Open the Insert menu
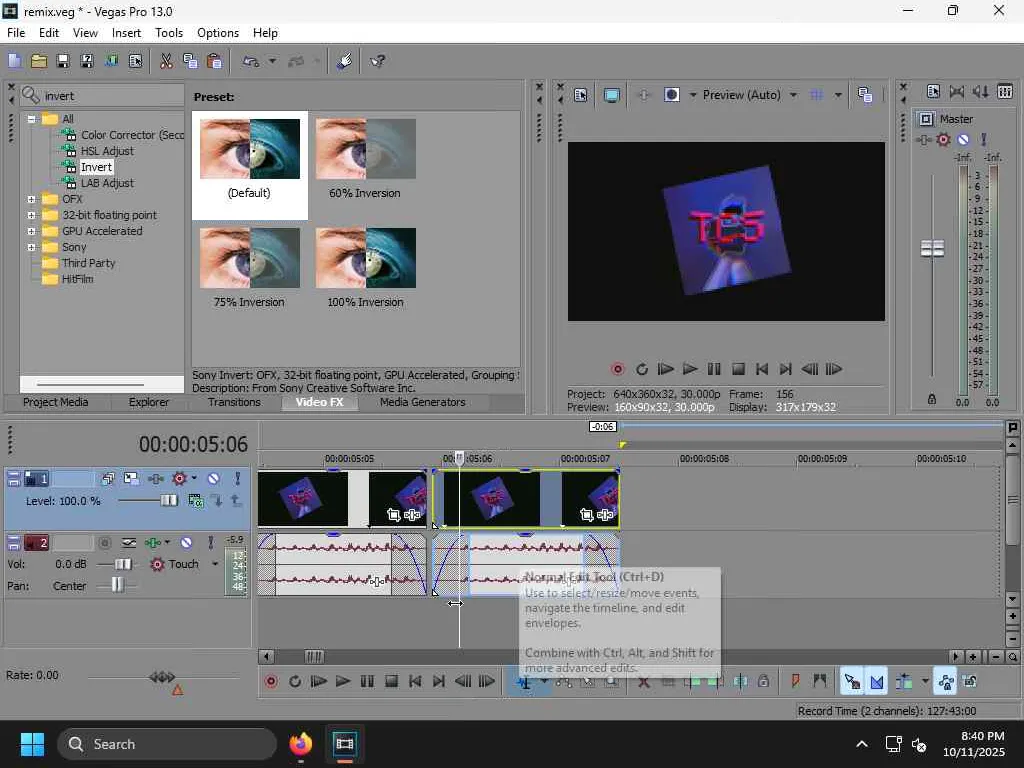 pos(126,33)
